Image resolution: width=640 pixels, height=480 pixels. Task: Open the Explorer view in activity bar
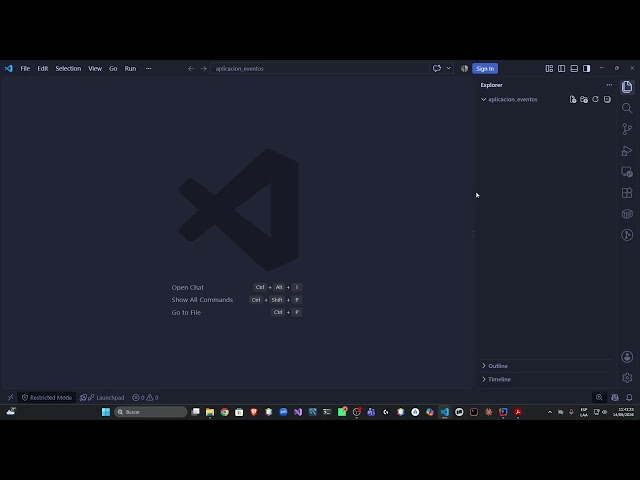click(x=627, y=87)
